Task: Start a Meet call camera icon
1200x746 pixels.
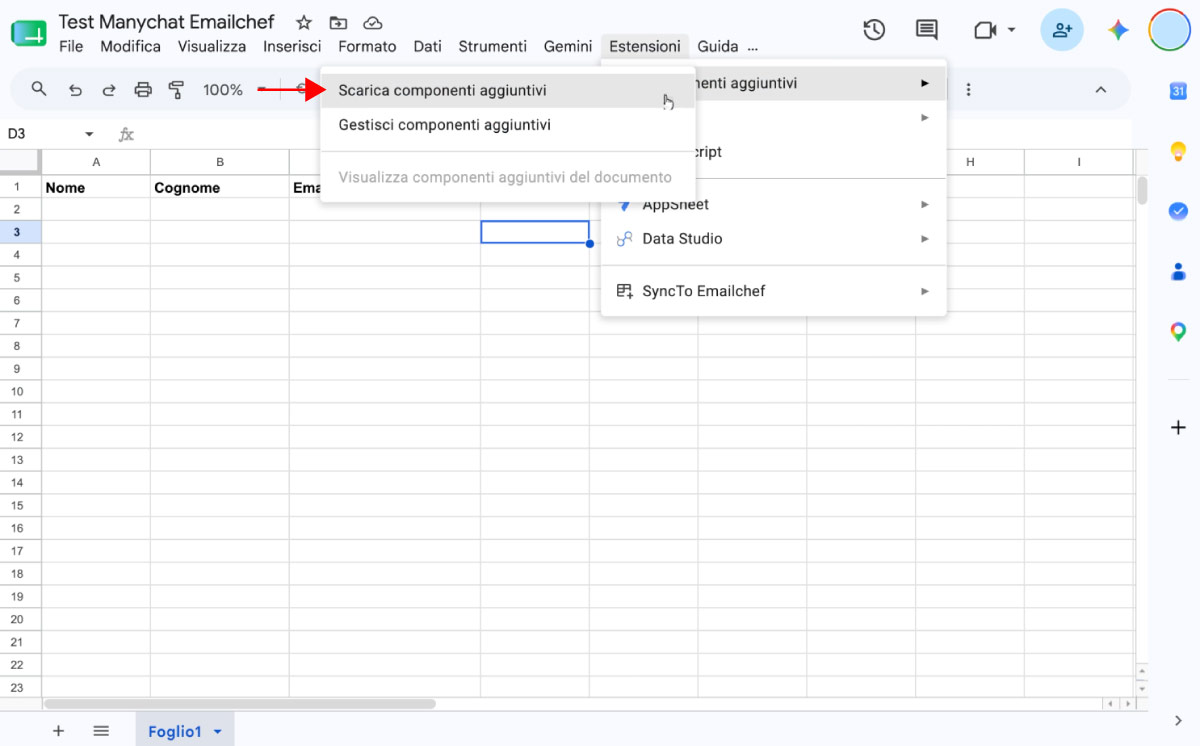Action: point(985,30)
